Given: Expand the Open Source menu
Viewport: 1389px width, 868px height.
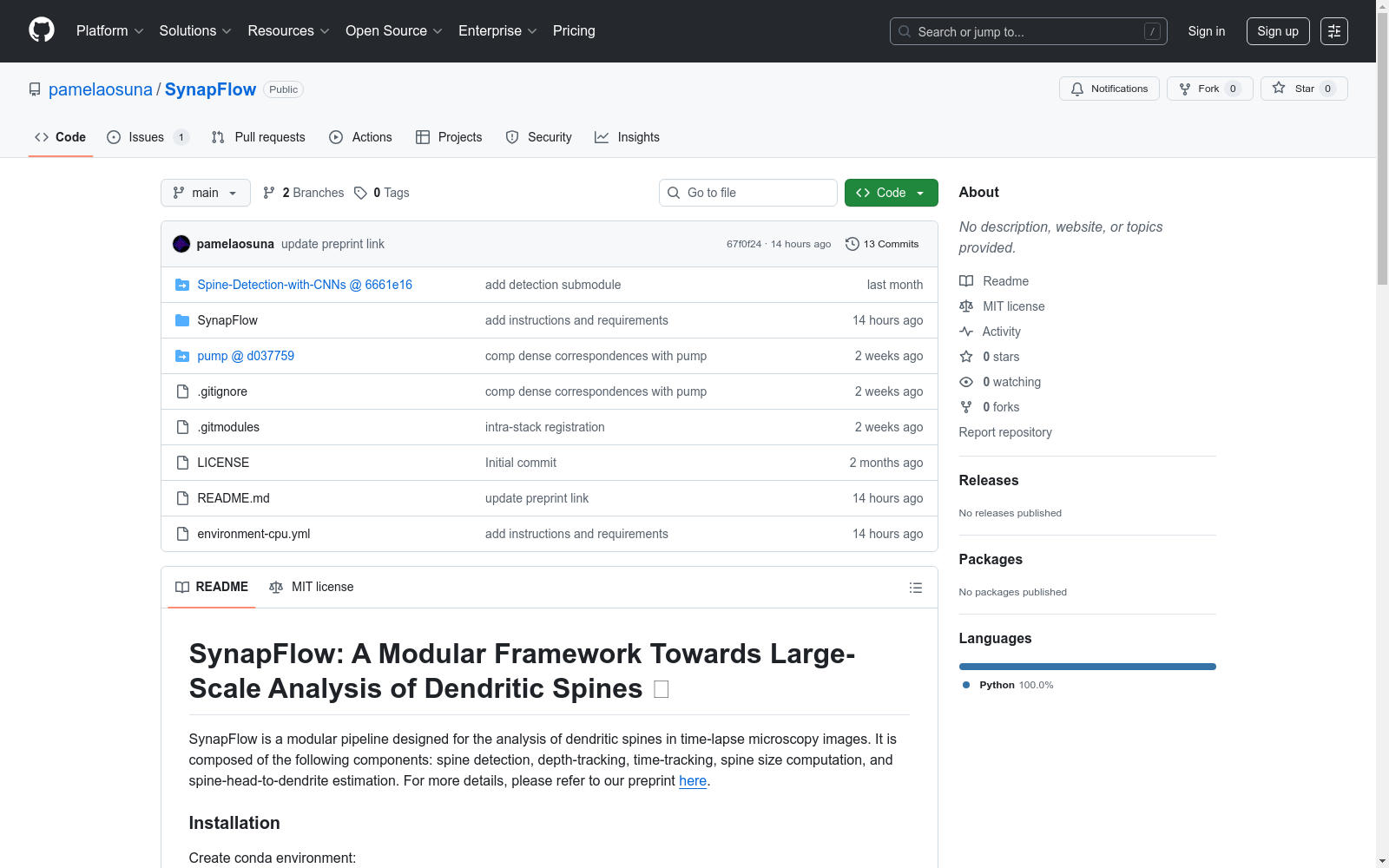Looking at the screenshot, I should point(394,31).
